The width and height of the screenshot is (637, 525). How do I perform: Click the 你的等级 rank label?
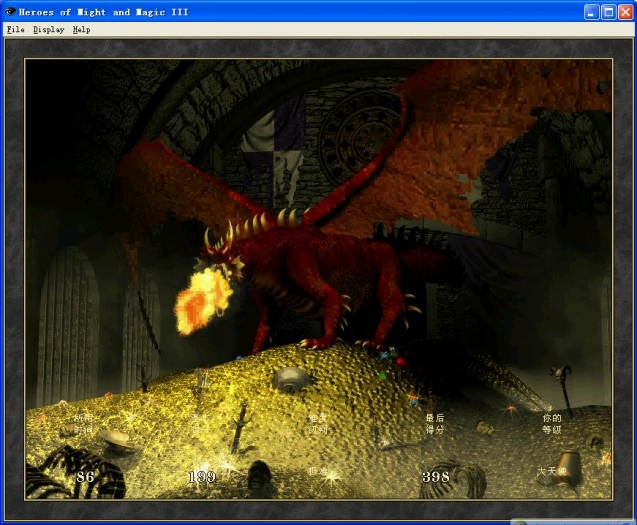552,423
